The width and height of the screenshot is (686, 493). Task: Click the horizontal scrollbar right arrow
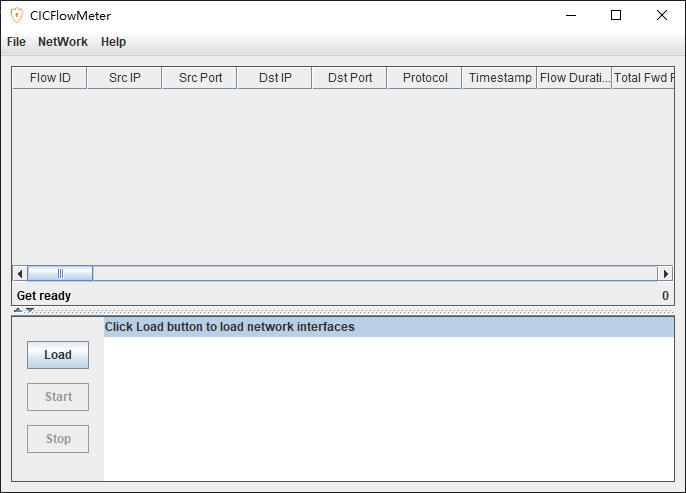(x=665, y=274)
